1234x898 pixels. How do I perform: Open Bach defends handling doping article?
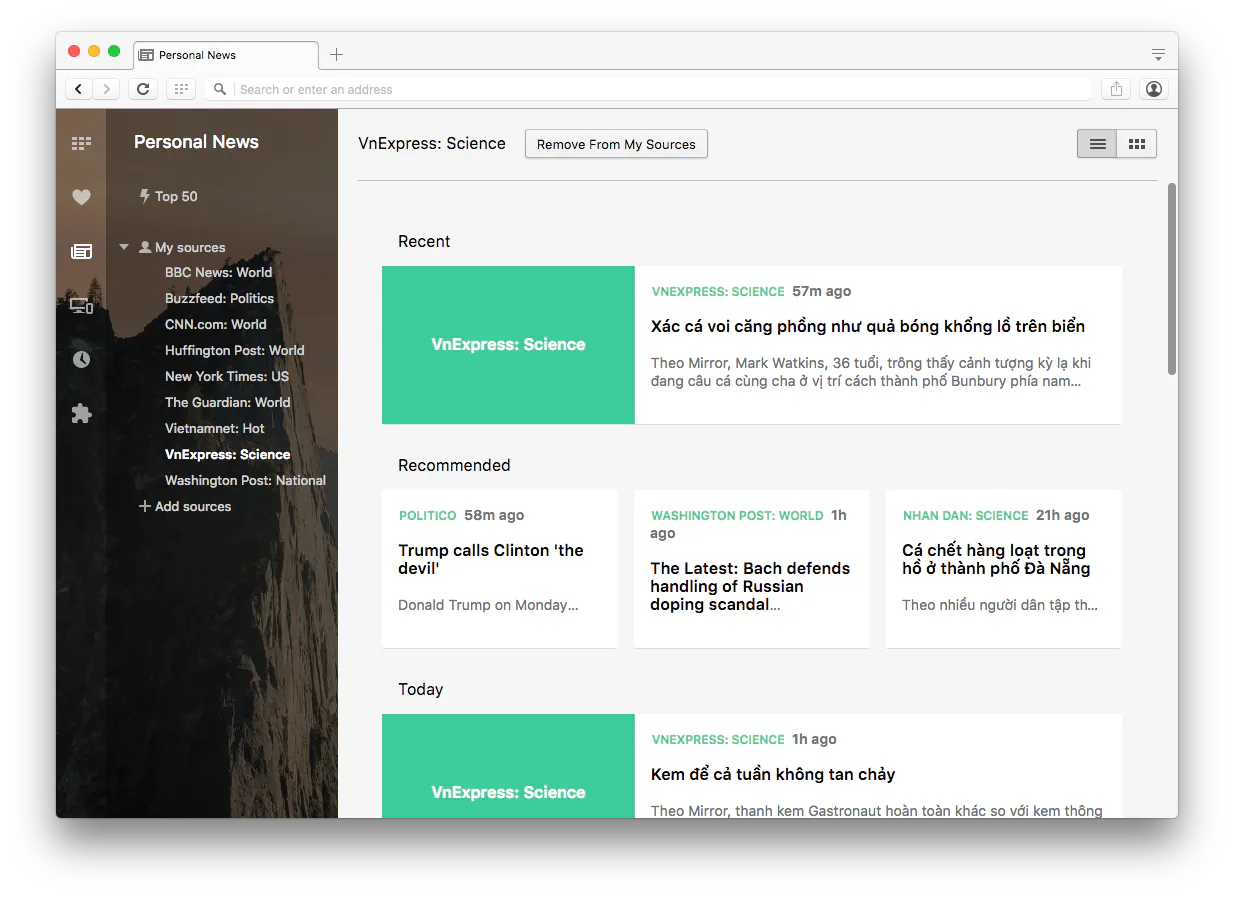752,568
